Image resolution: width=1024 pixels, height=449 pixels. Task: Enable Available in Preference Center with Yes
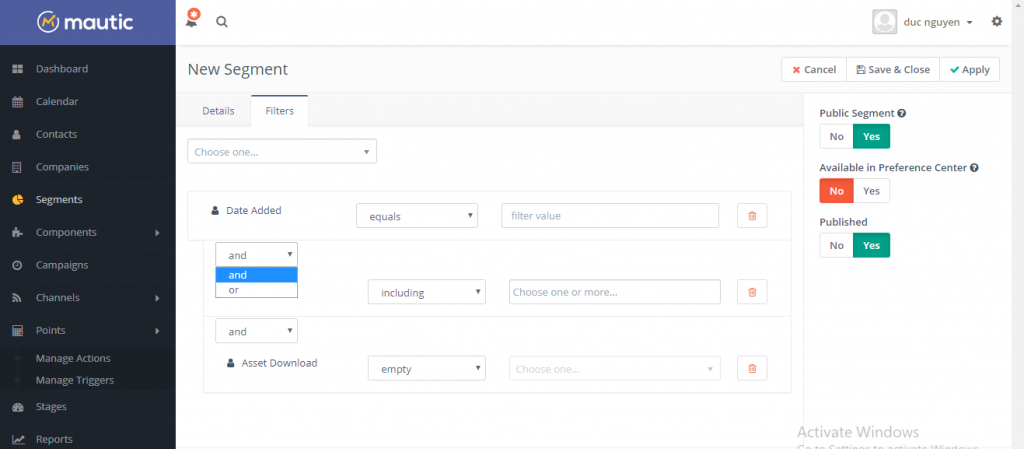click(871, 191)
